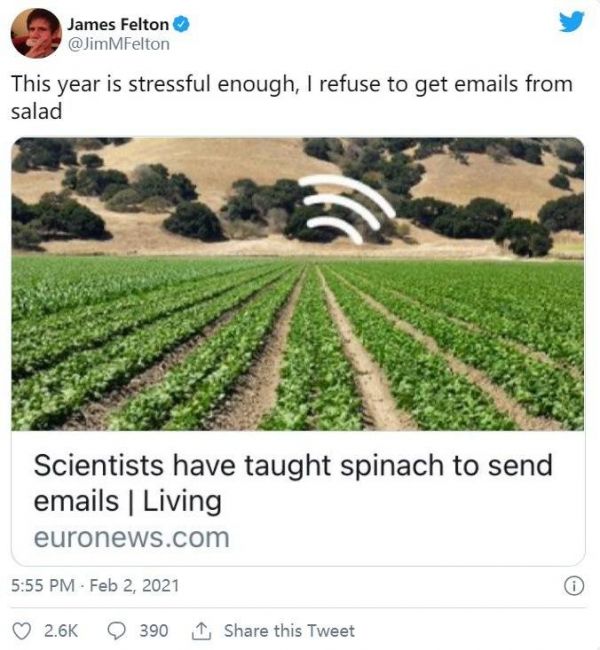The width and height of the screenshot is (600, 650).
Task: Click the white Wi-Fi signal icon
Action: (x=345, y=207)
